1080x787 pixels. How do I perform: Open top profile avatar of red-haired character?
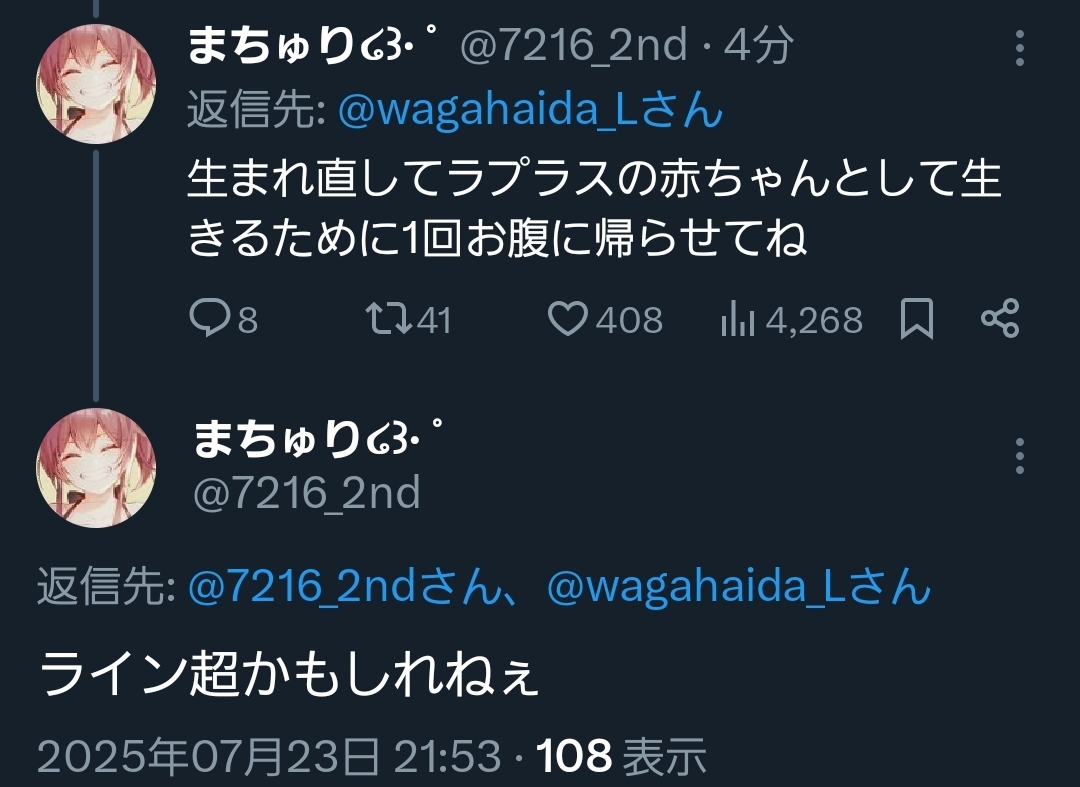click(x=96, y=84)
